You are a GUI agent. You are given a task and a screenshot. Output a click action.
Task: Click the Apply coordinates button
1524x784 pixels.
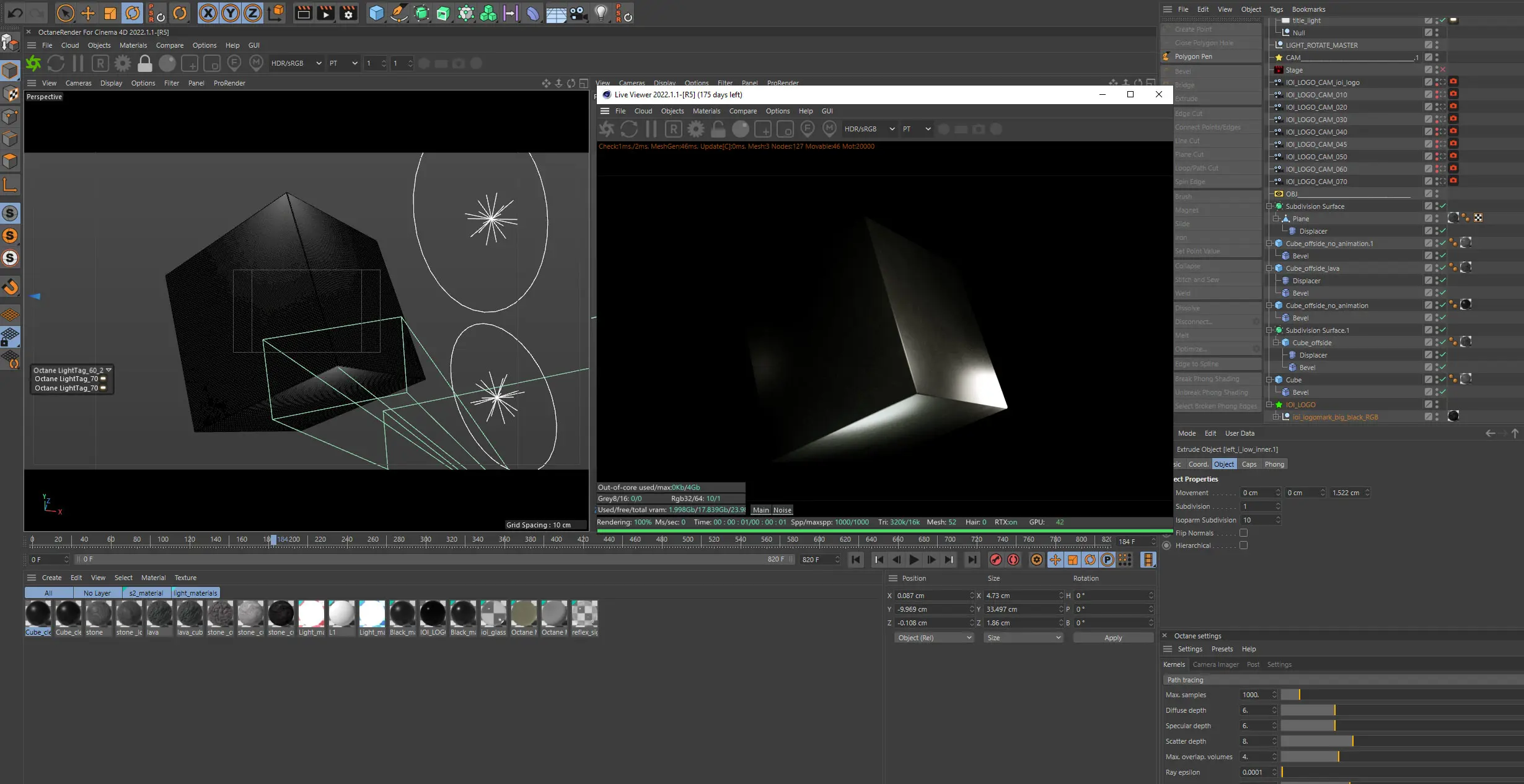(x=1112, y=638)
